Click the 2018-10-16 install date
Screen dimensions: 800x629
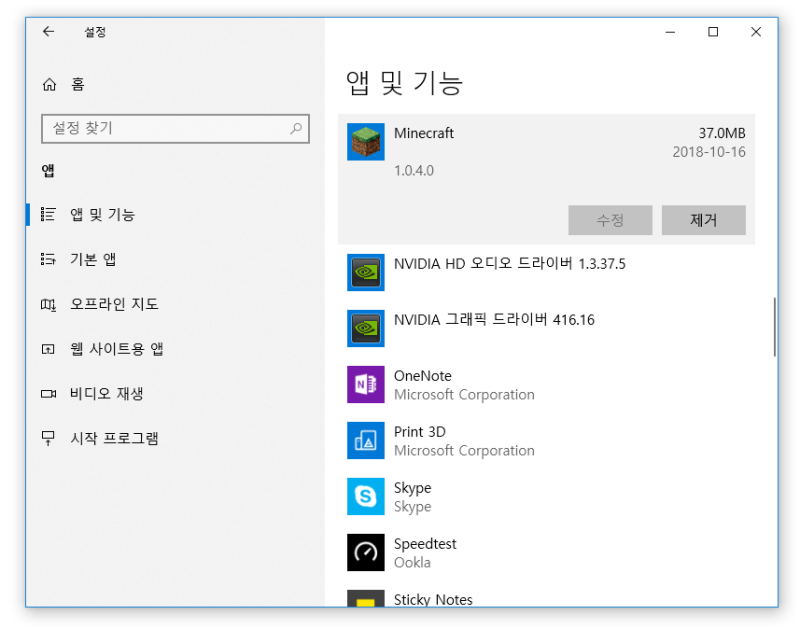tap(709, 152)
